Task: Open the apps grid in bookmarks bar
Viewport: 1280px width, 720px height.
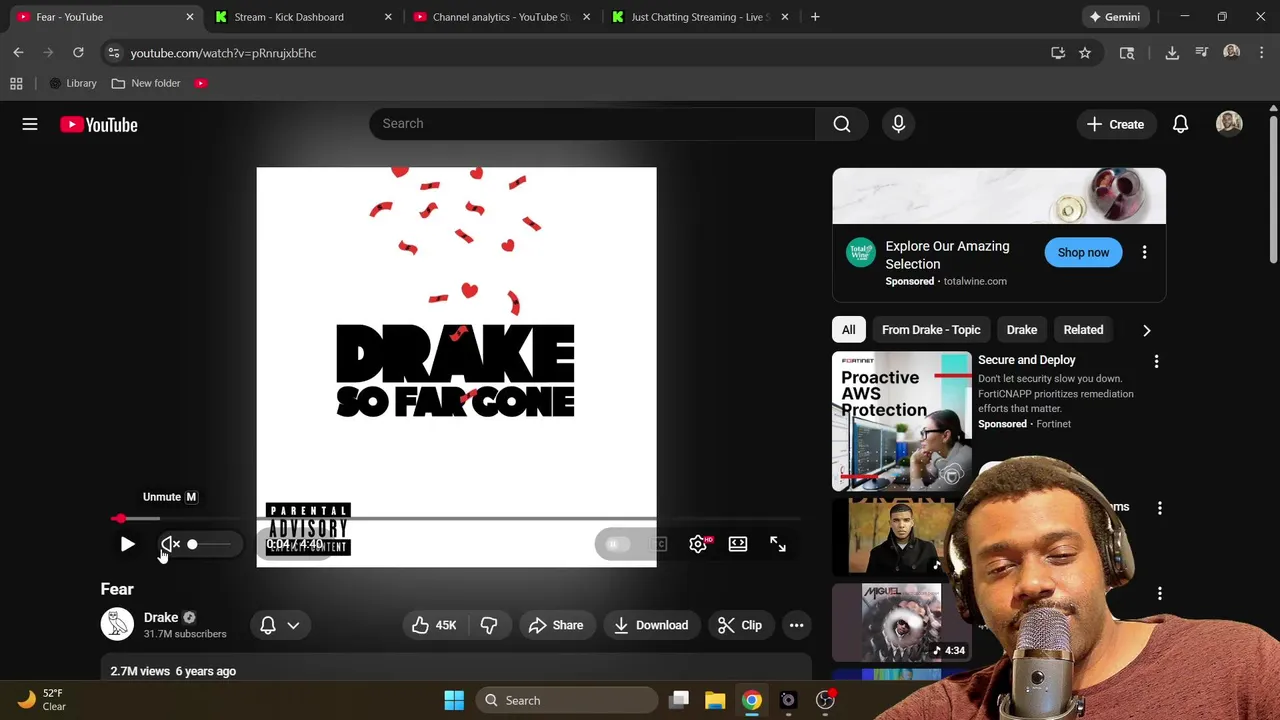Action: click(x=16, y=83)
